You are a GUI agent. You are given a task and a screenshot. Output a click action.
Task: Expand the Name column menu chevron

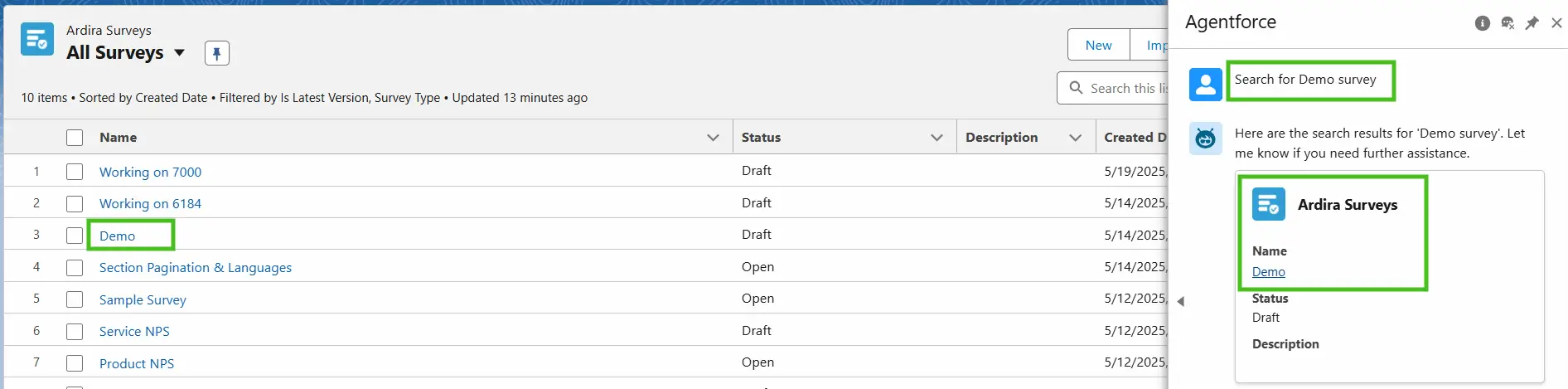click(713, 138)
